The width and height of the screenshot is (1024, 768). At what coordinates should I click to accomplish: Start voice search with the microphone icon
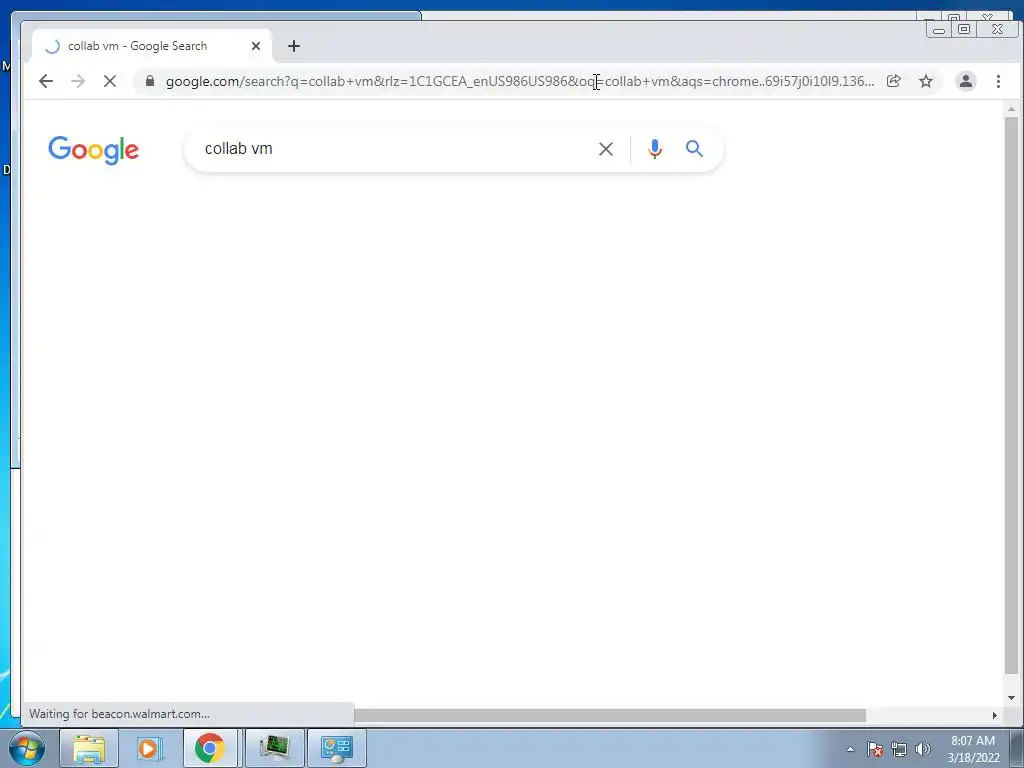[x=654, y=149]
